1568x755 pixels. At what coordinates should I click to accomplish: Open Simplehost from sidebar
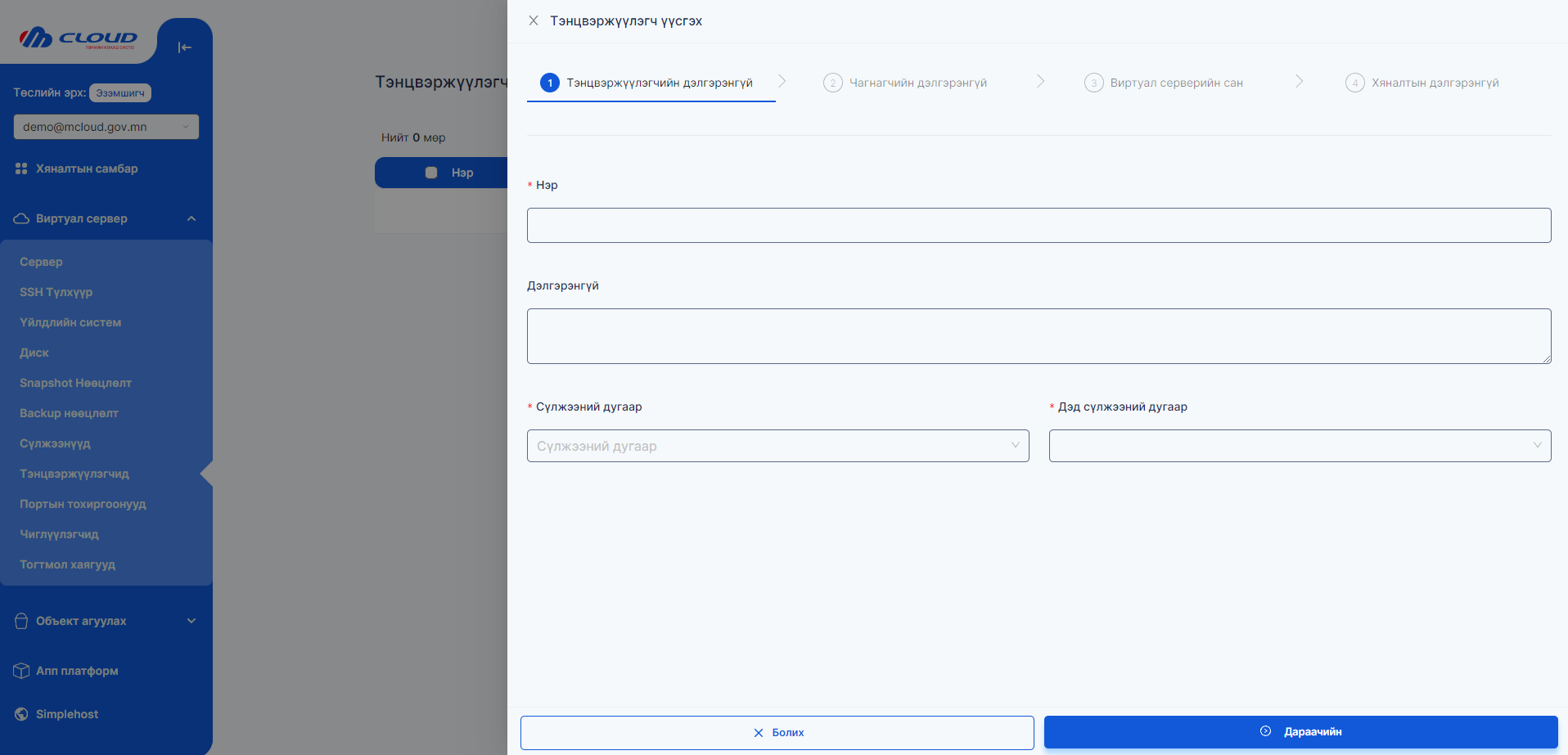tap(67, 714)
